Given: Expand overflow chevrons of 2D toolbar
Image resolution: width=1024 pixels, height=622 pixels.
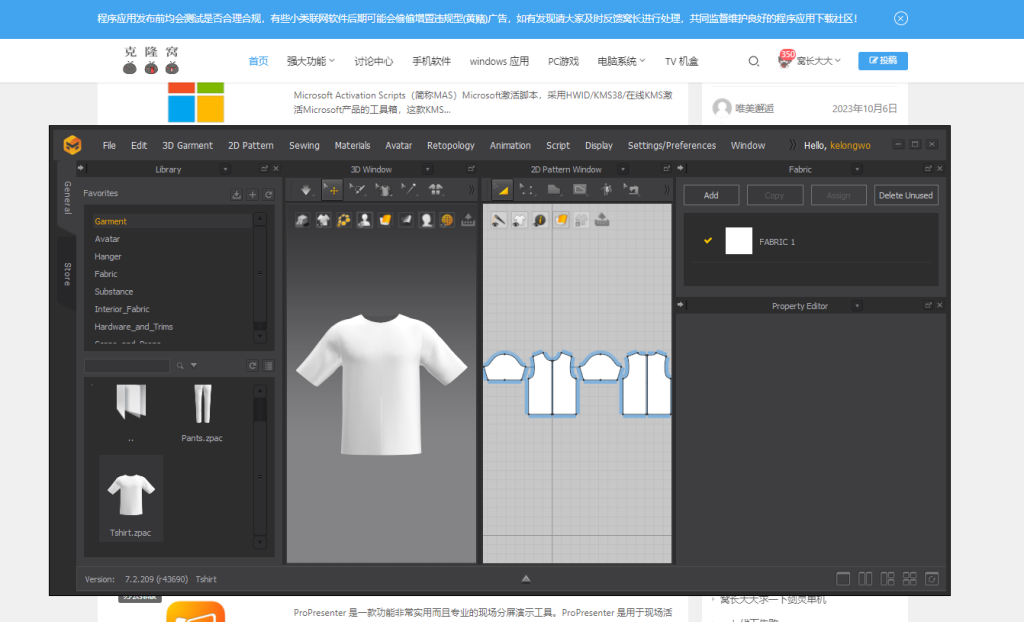Looking at the screenshot, I should (x=666, y=190).
